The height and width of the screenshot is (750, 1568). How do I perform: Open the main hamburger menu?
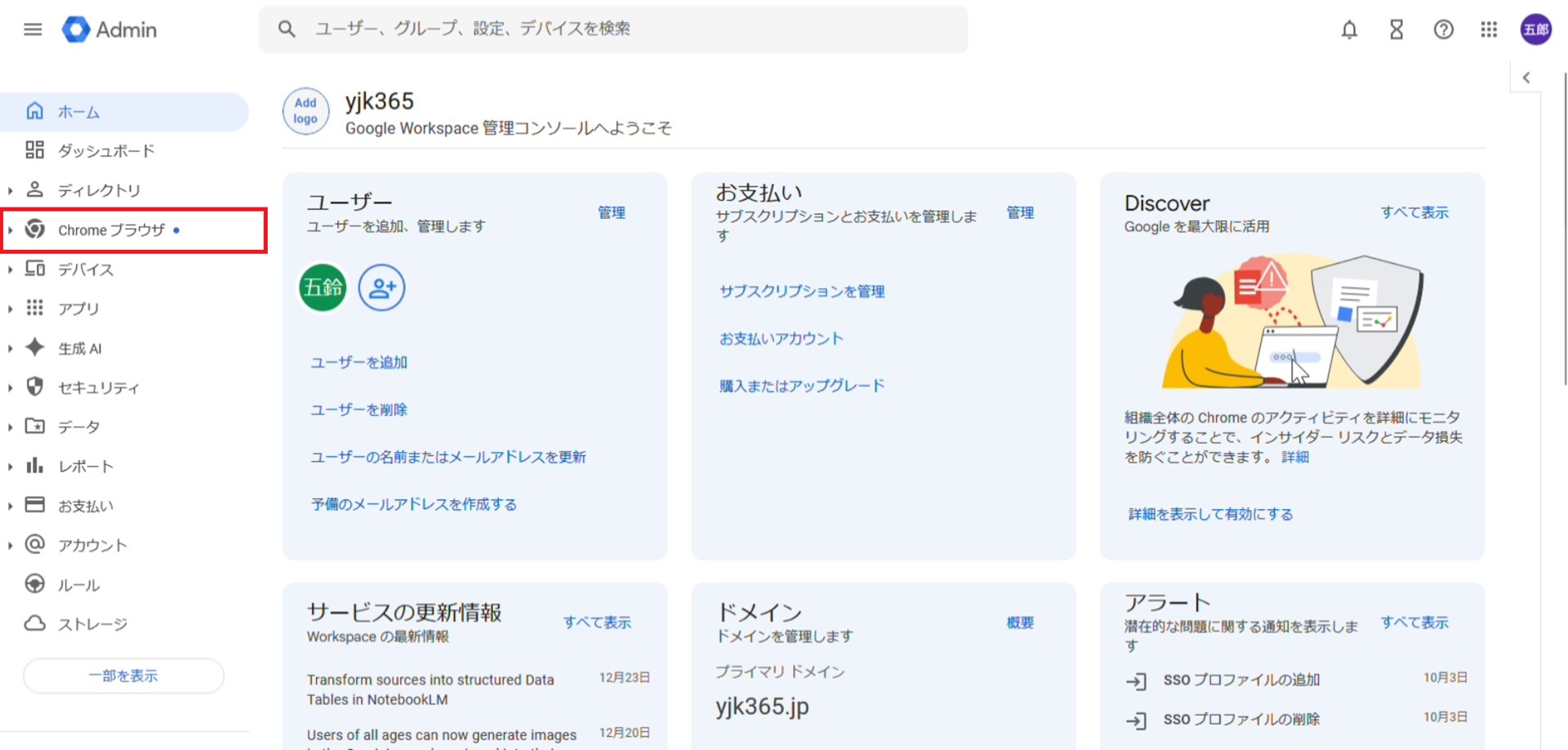(33, 29)
